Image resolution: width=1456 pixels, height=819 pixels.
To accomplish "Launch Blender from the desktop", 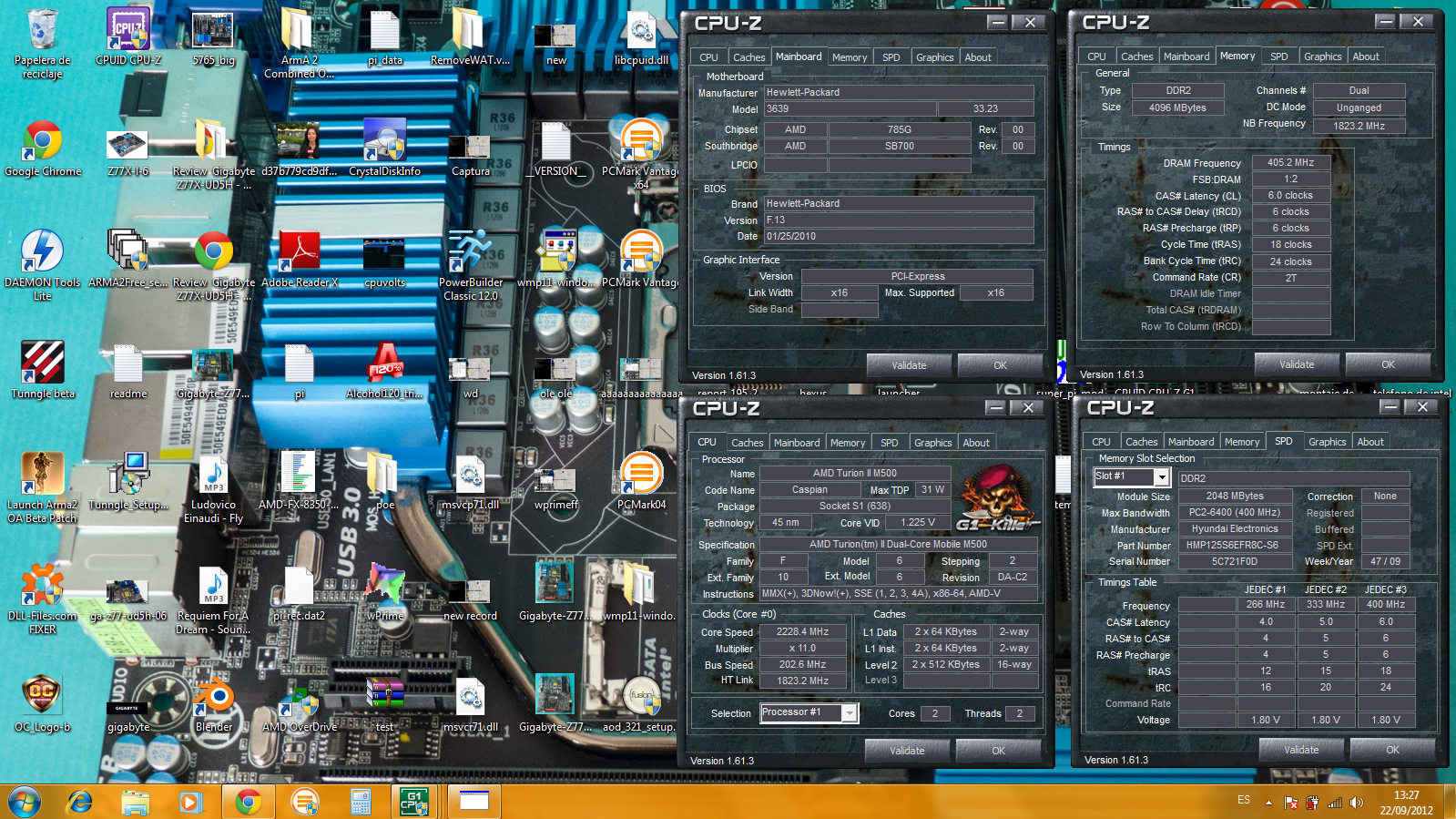I will pyautogui.click(x=214, y=703).
